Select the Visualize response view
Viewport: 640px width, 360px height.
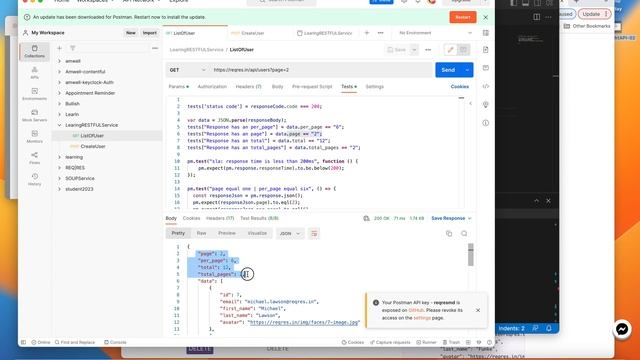pyautogui.click(x=257, y=233)
